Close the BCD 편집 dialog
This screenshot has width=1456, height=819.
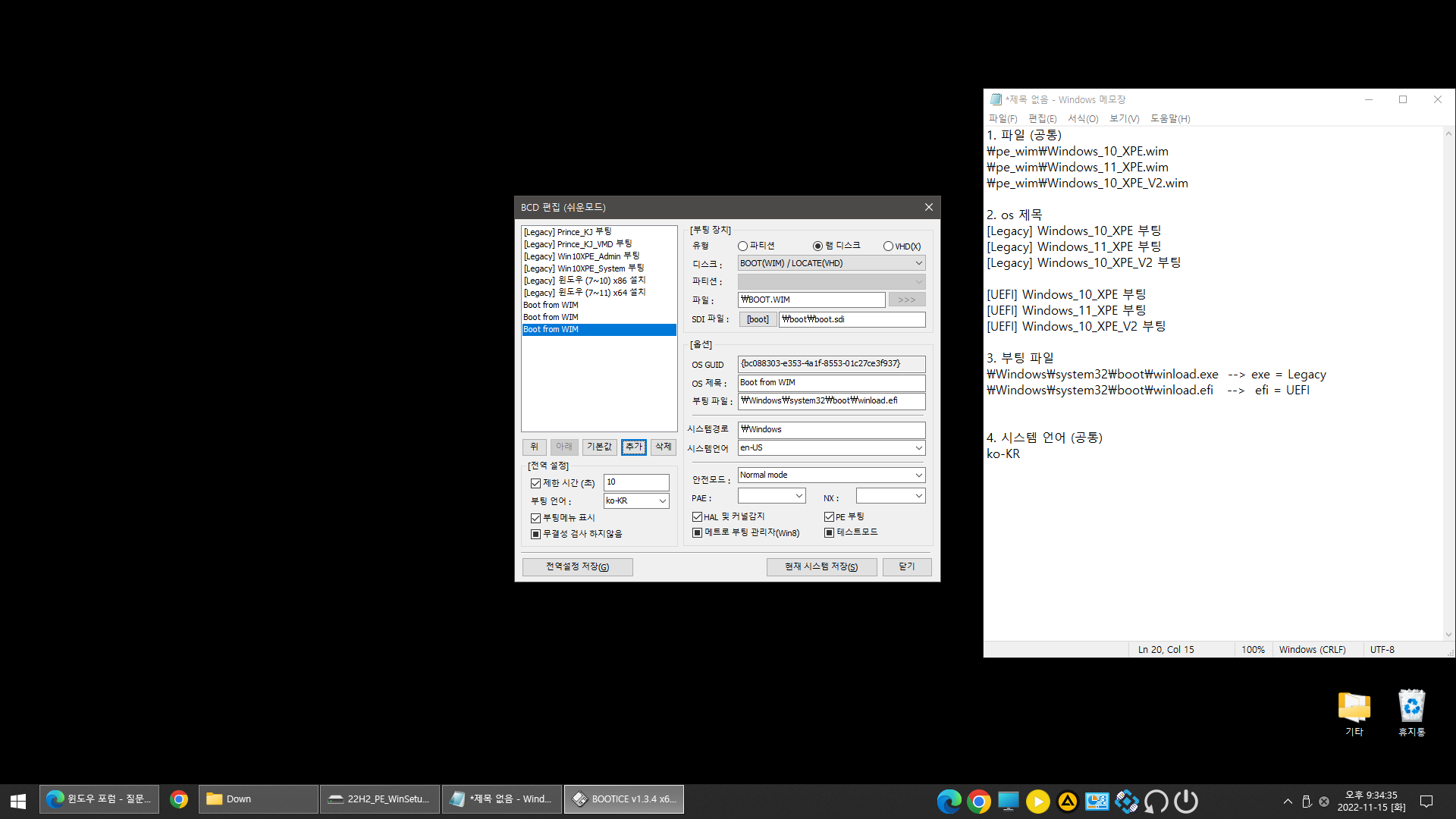(x=928, y=207)
